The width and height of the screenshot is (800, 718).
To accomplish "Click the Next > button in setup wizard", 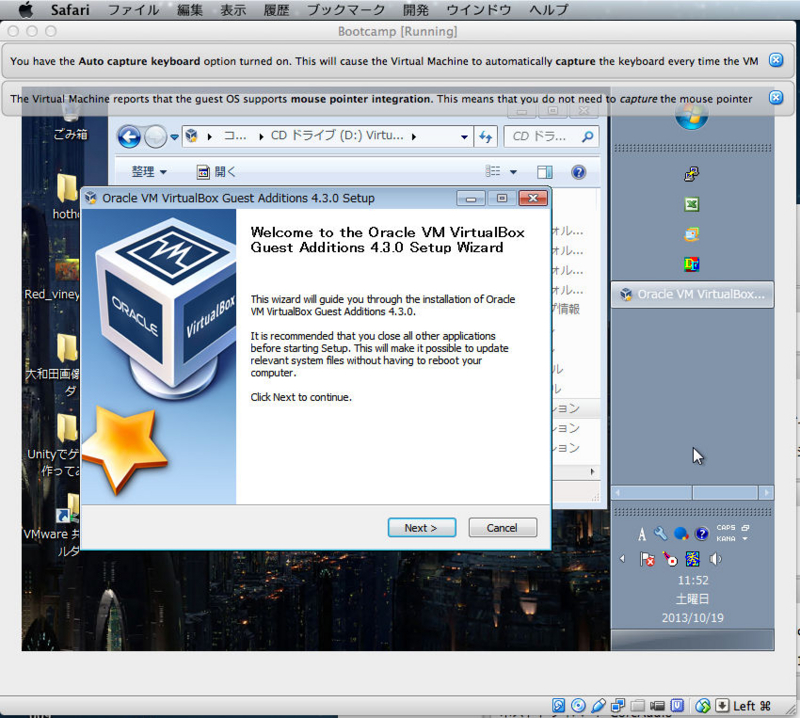I will click(421, 528).
